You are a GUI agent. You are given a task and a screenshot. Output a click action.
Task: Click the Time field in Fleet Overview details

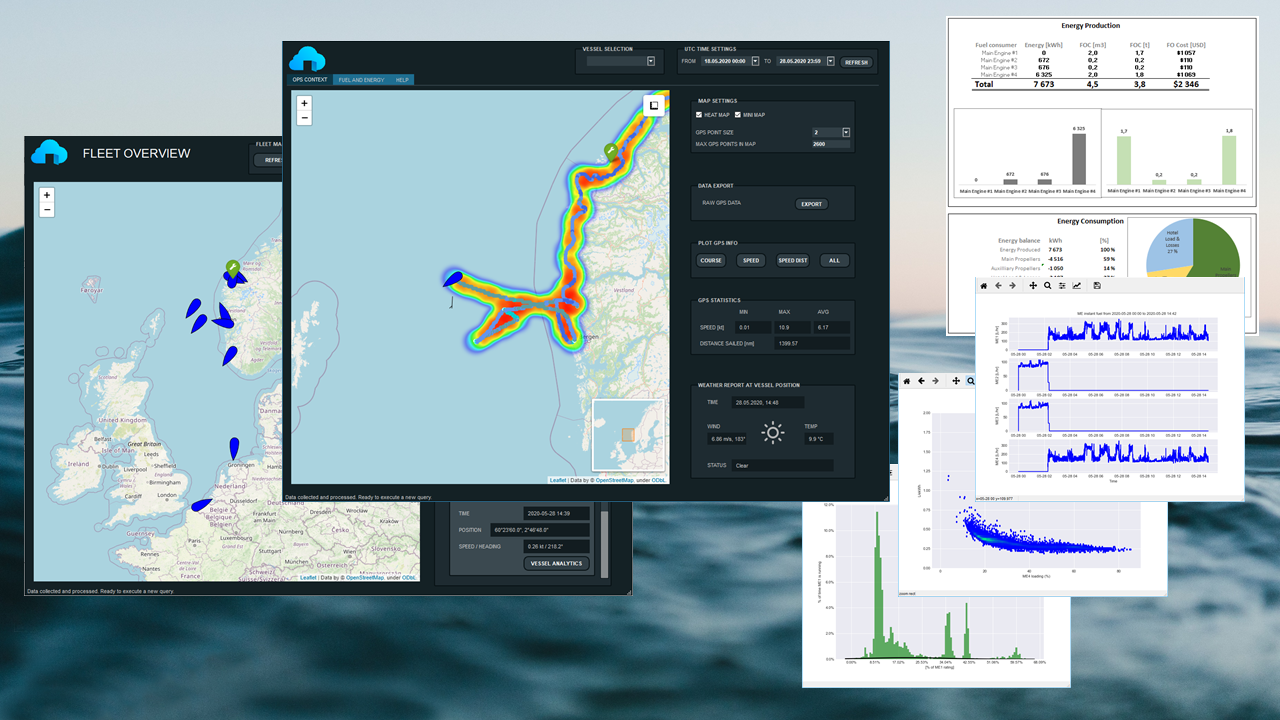tap(558, 513)
